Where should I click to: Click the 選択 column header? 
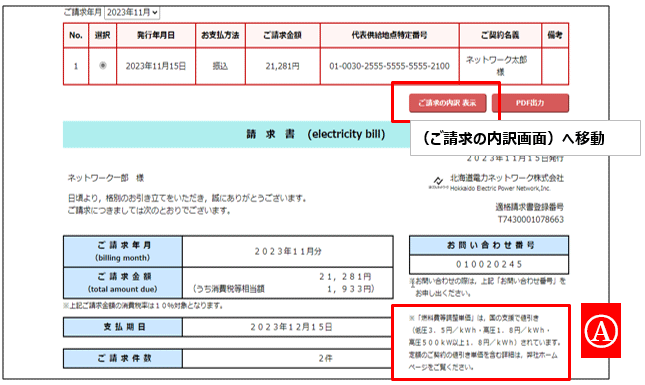tap(103, 35)
